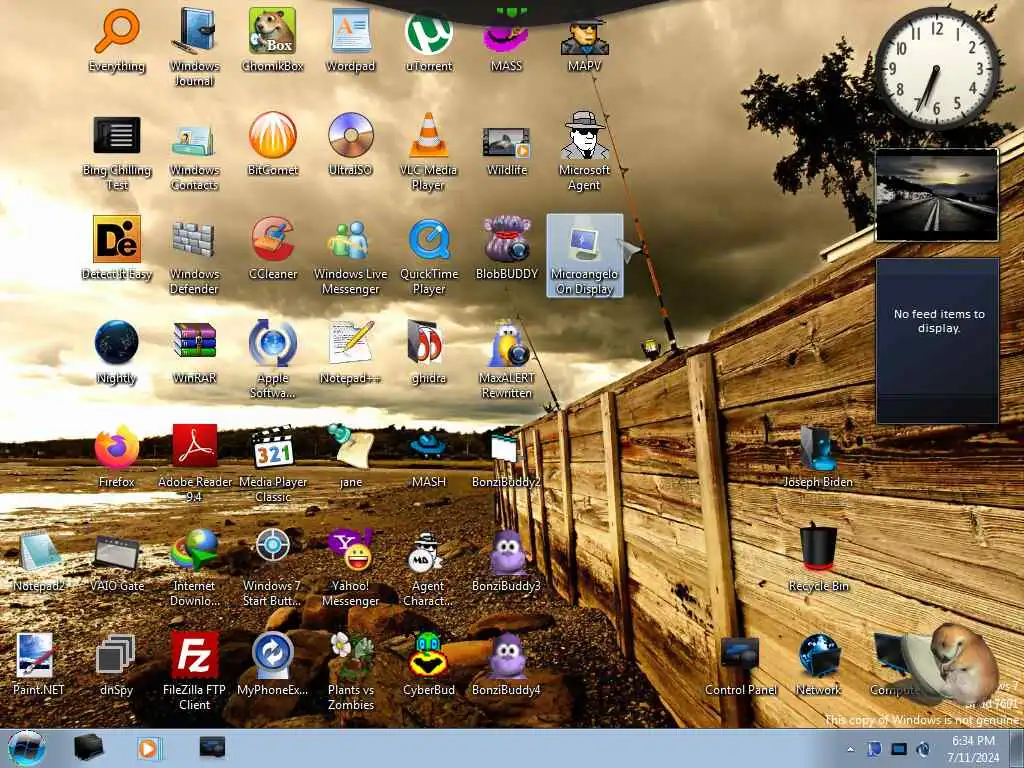The height and width of the screenshot is (768, 1024).
Task: Select the MASS desktop icon
Action: pyautogui.click(x=506, y=46)
